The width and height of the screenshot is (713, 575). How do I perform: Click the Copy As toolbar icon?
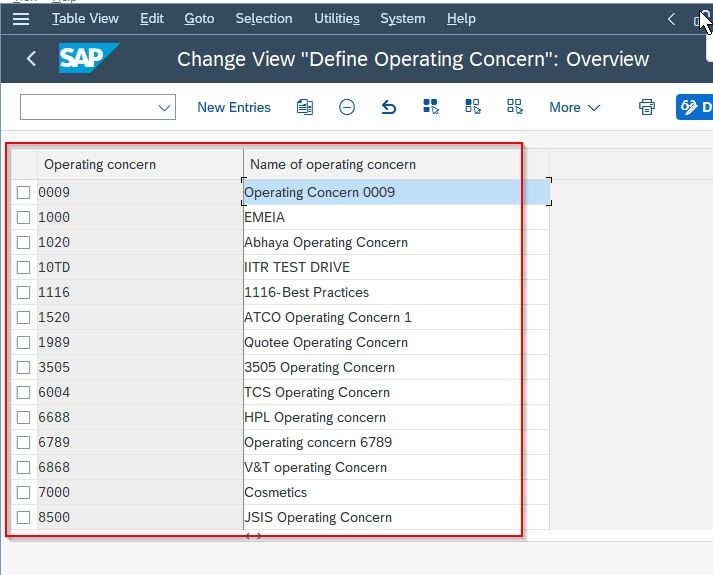coord(305,107)
